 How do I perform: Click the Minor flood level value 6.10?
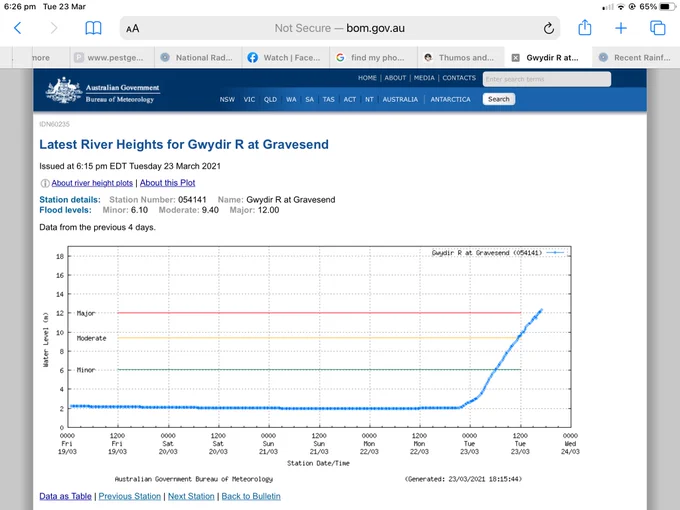click(x=139, y=210)
